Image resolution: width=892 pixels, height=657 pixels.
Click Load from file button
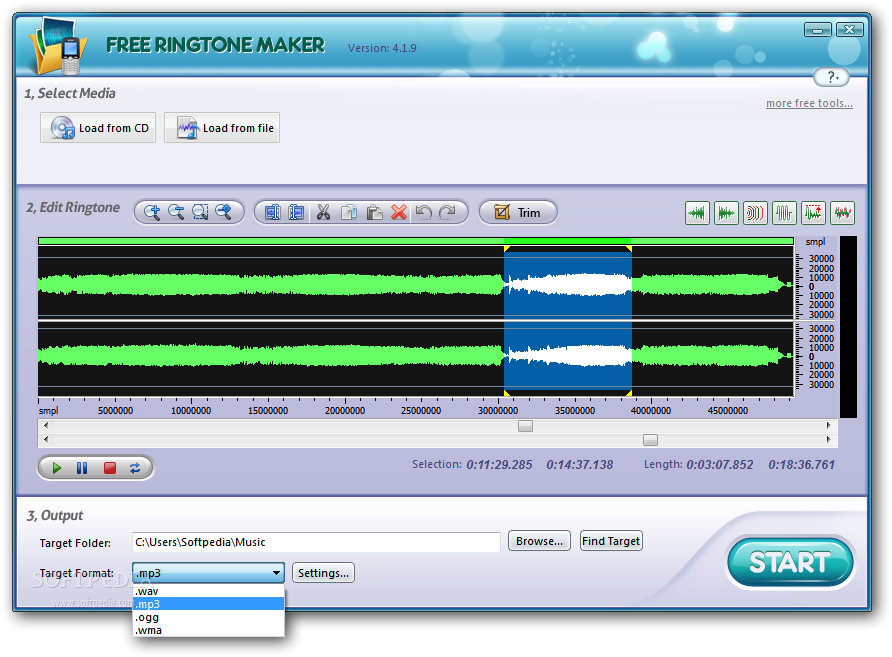[222, 128]
